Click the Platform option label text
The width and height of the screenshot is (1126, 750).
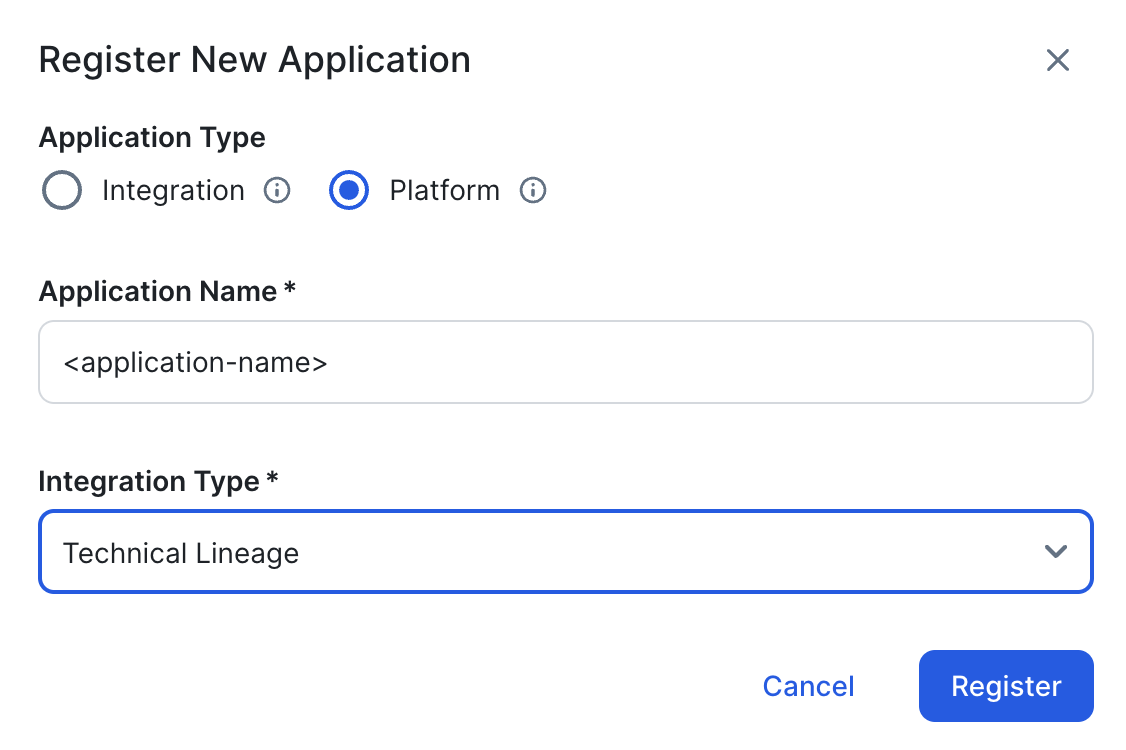444,190
